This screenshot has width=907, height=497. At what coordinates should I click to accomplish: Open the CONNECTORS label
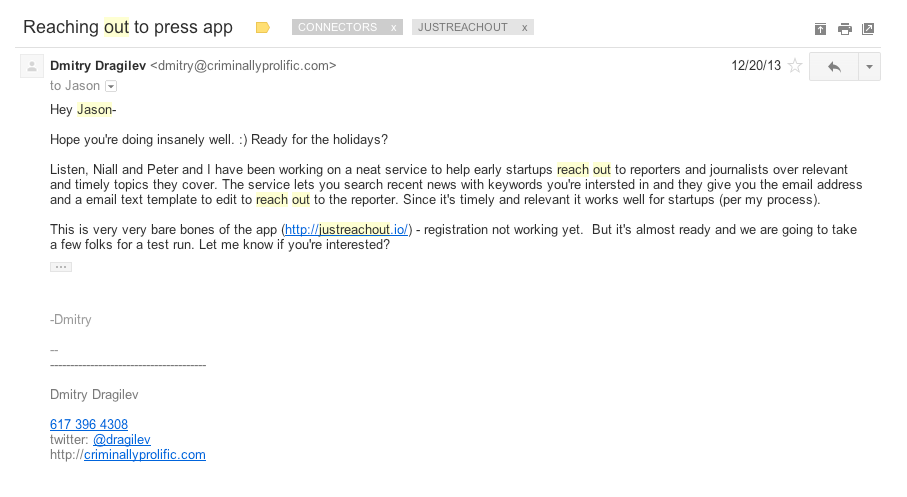[x=338, y=27]
